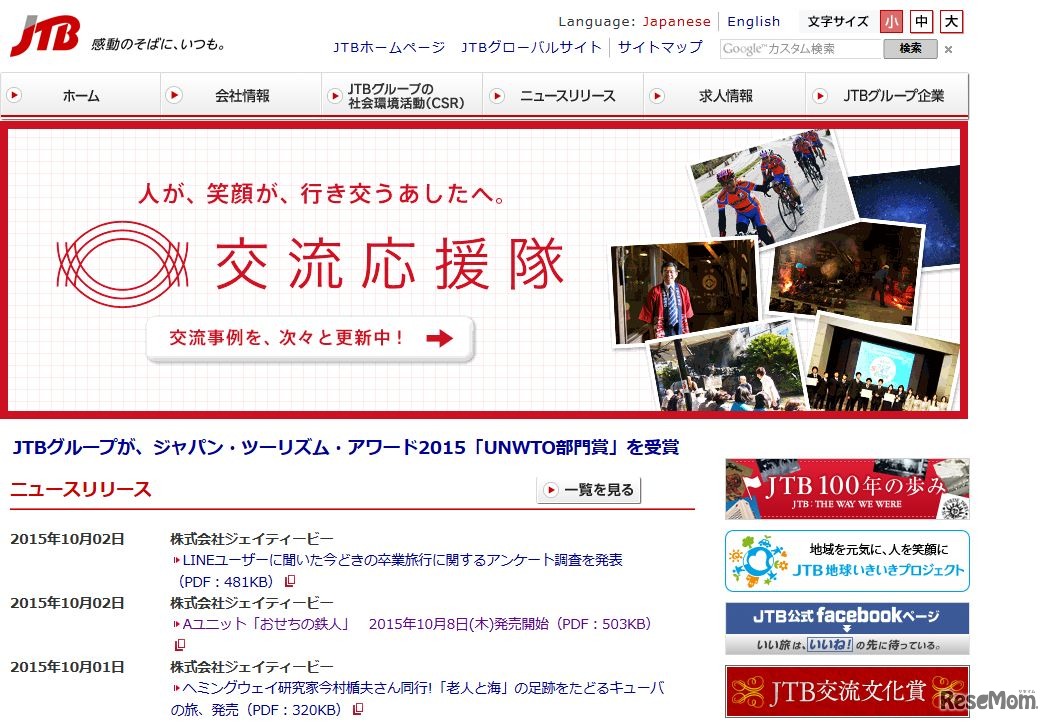Switch site language to English
The width and height of the screenshot is (1051, 723).
coord(754,21)
